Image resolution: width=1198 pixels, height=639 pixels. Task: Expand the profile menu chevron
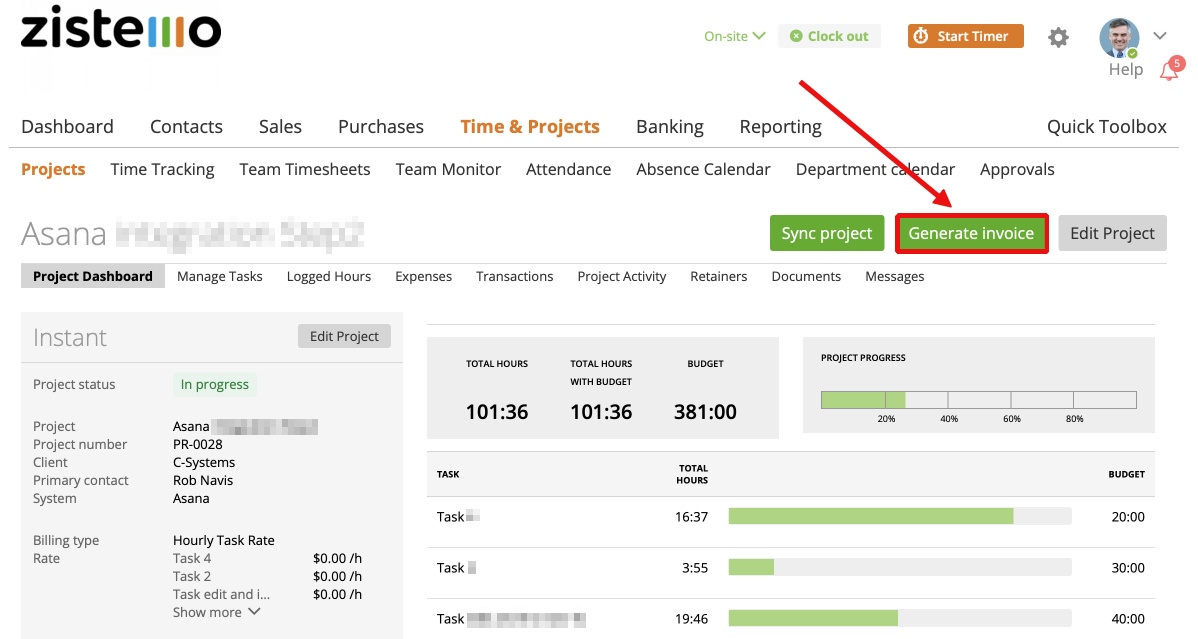[1160, 36]
